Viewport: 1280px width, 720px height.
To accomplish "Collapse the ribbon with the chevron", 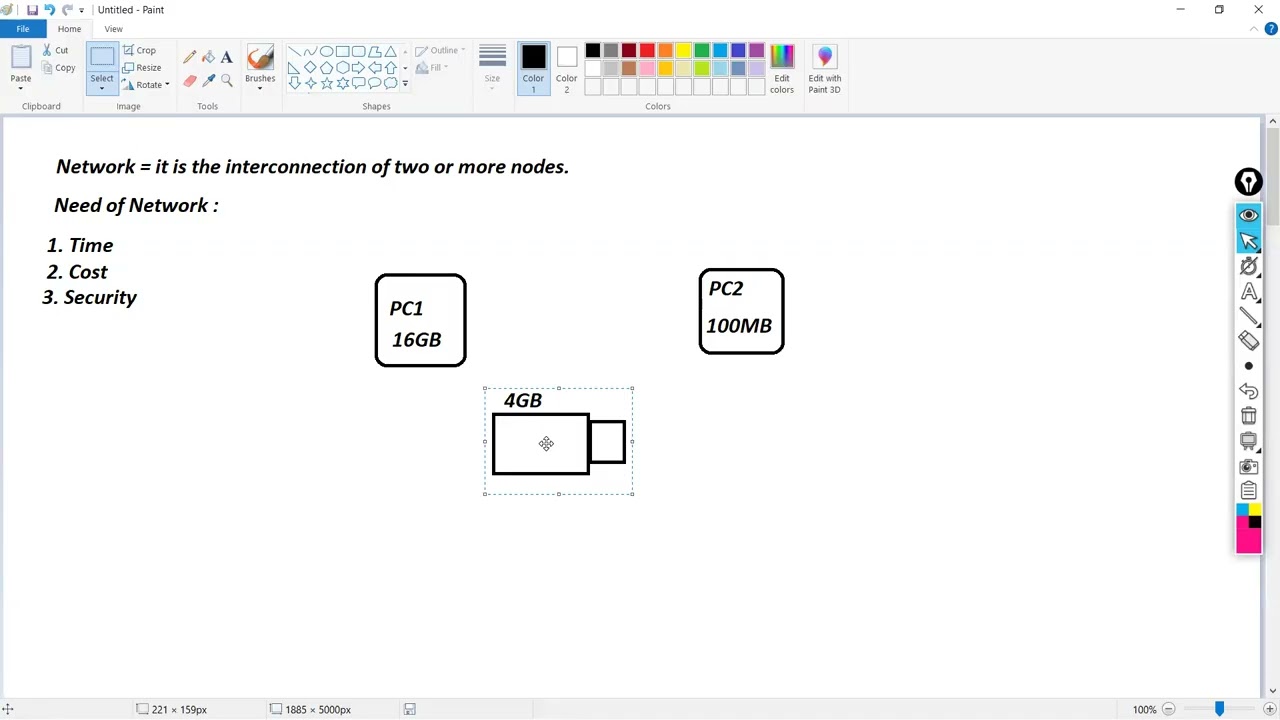I will coord(1254,29).
